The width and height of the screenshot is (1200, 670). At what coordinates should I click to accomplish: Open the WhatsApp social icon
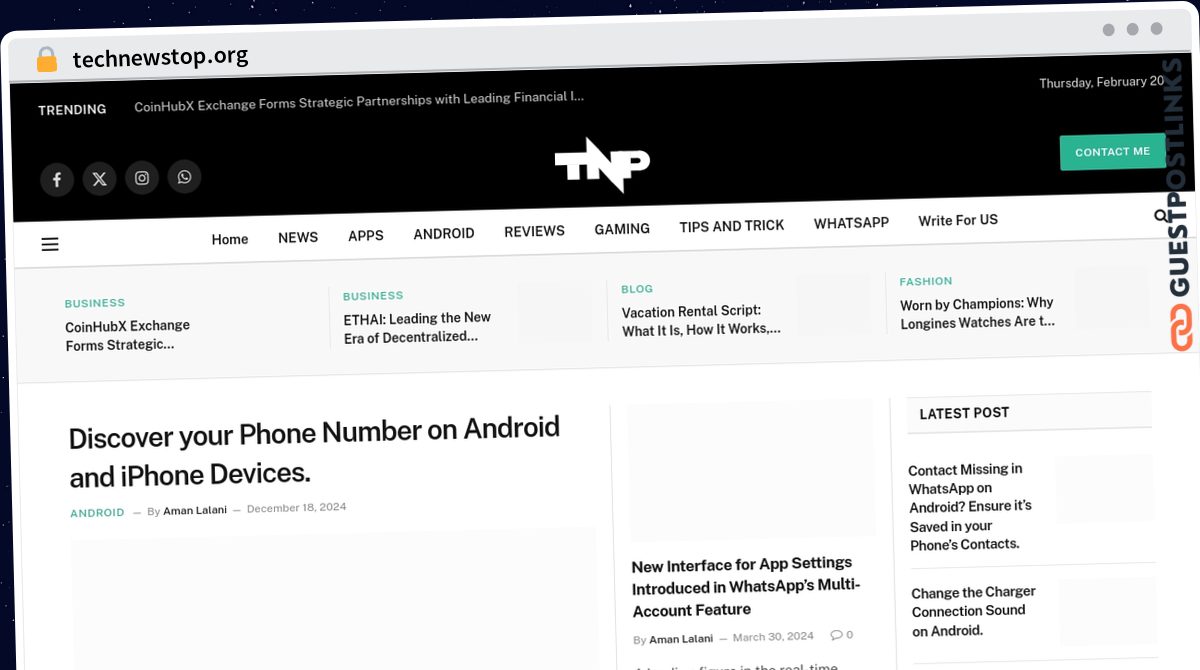tap(184, 177)
